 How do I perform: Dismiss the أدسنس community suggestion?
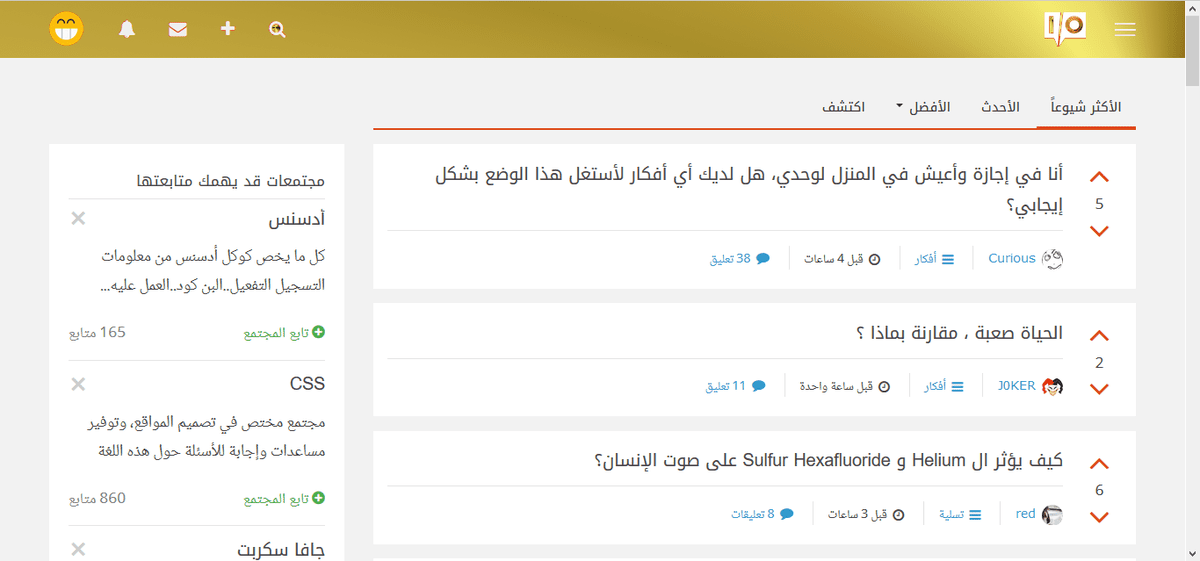click(x=78, y=218)
